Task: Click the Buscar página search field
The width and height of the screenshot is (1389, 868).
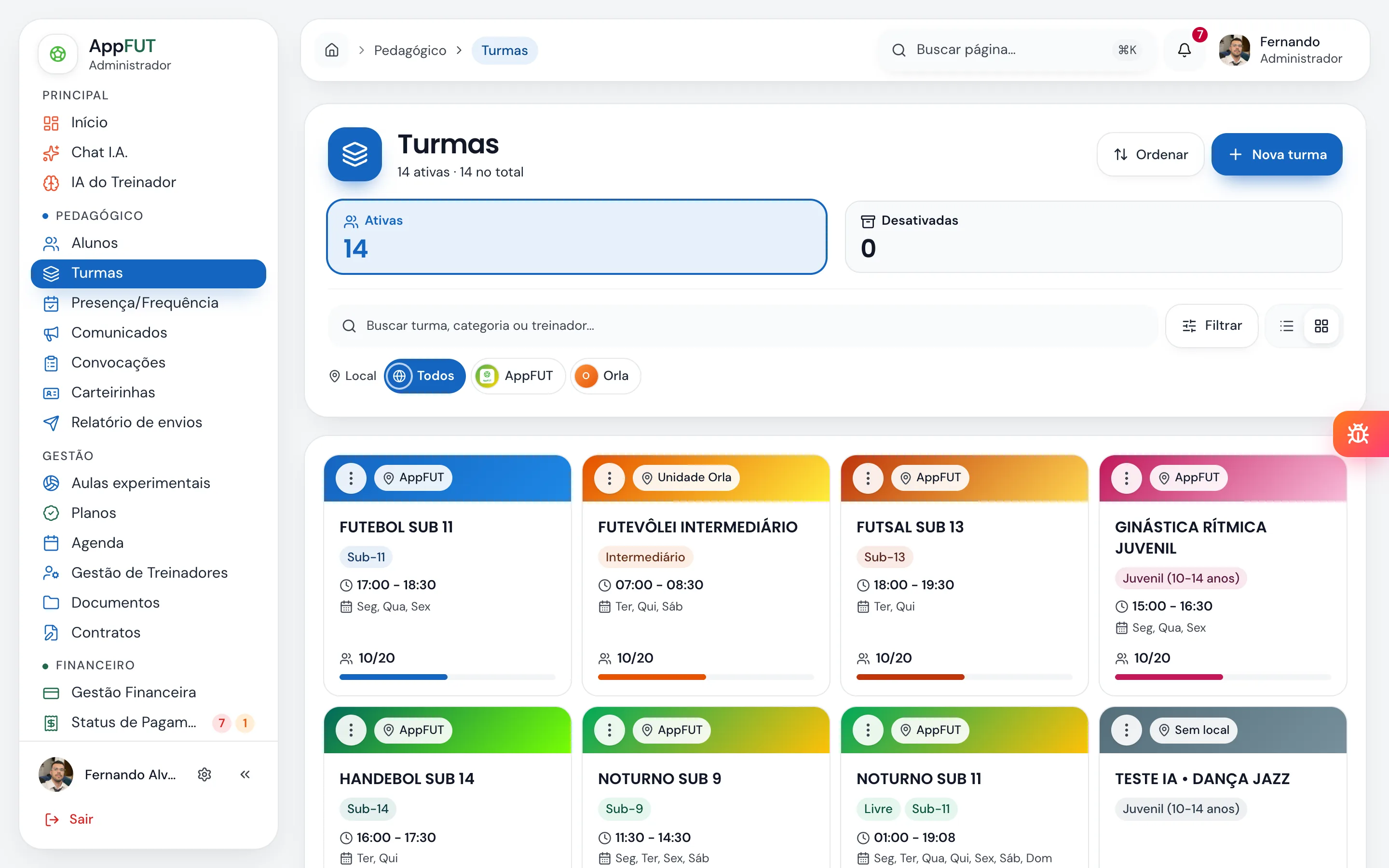Action: click(x=1017, y=51)
